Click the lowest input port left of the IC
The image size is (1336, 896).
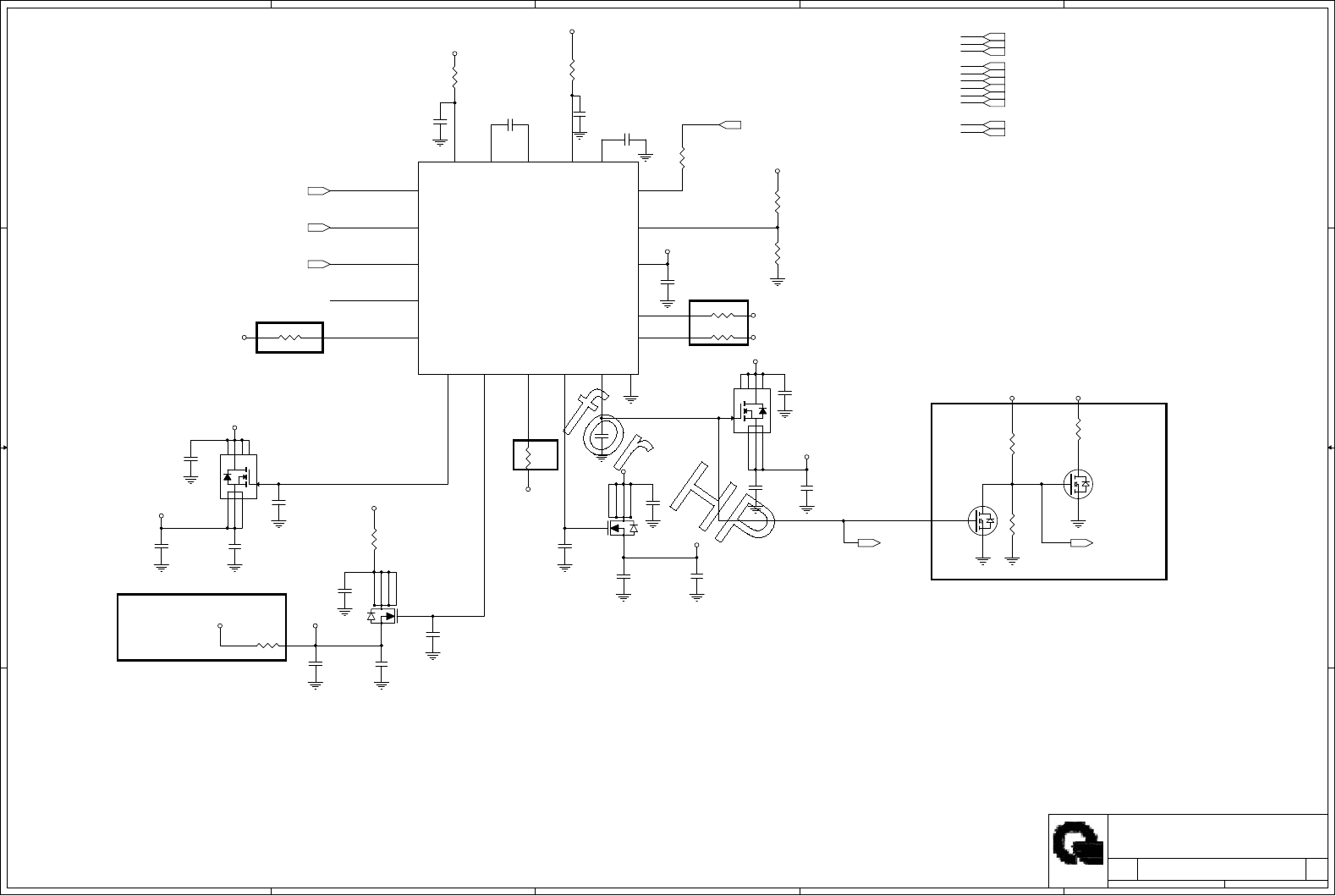click(x=319, y=265)
